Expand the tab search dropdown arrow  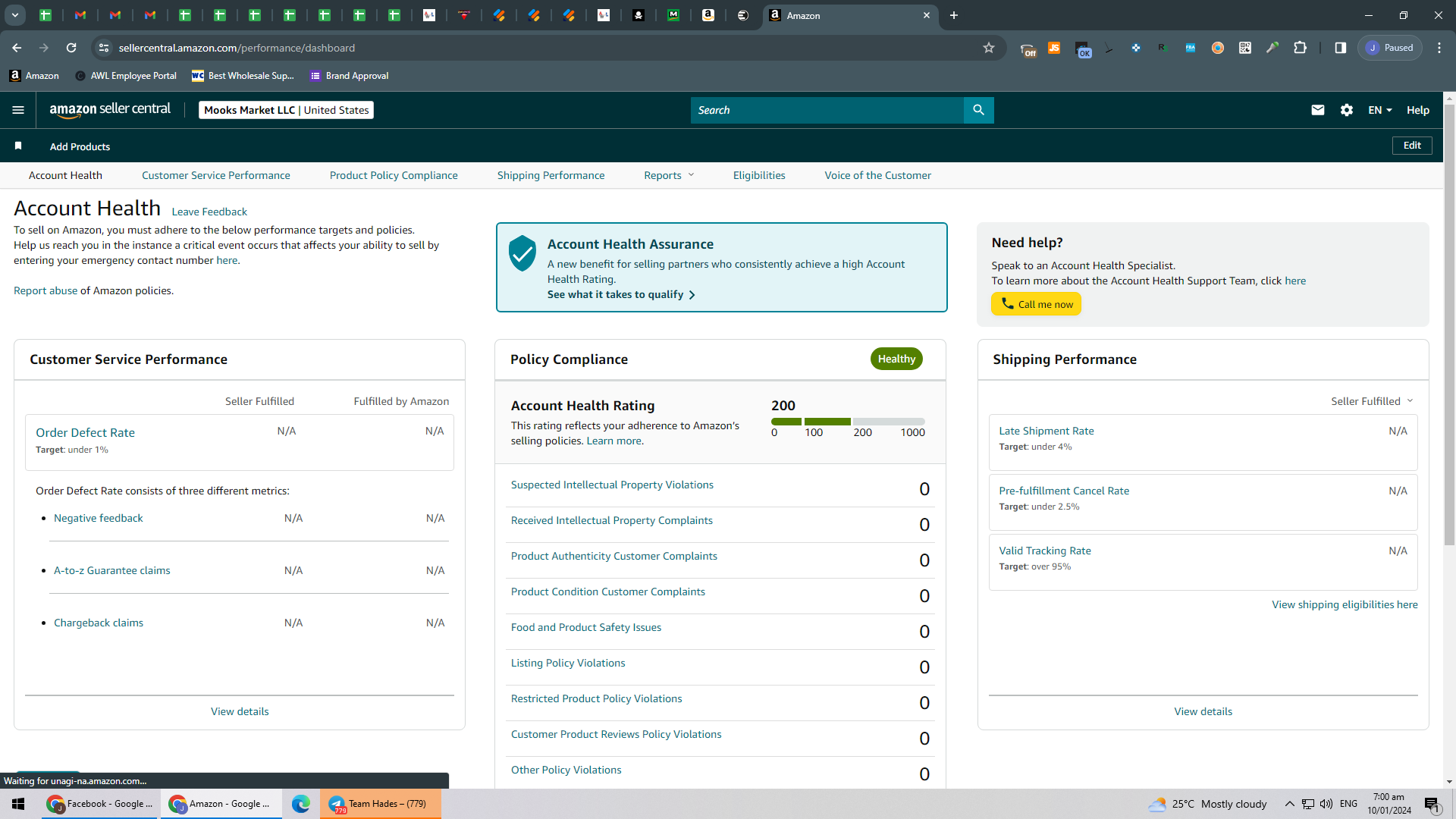pos(14,15)
